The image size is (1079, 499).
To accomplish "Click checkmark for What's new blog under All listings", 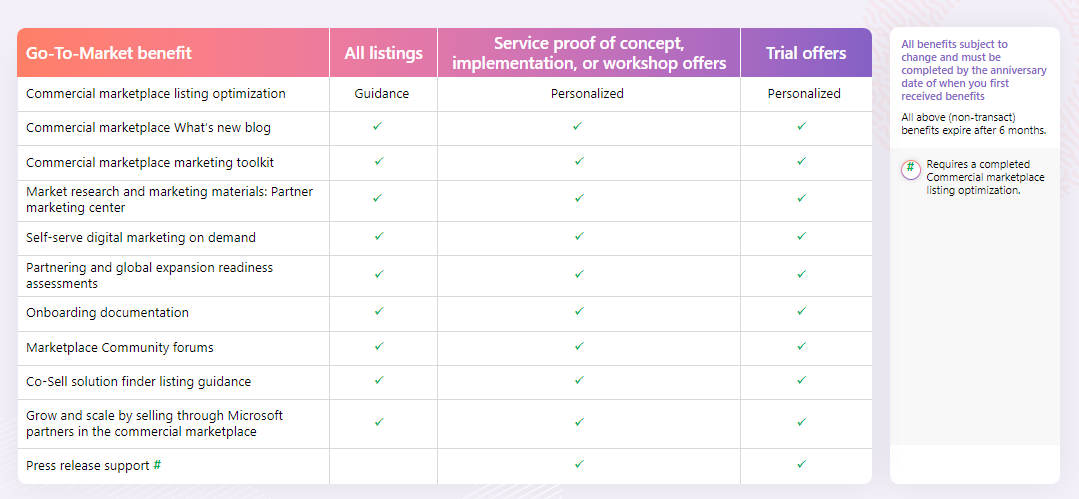I will [x=378, y=126].
